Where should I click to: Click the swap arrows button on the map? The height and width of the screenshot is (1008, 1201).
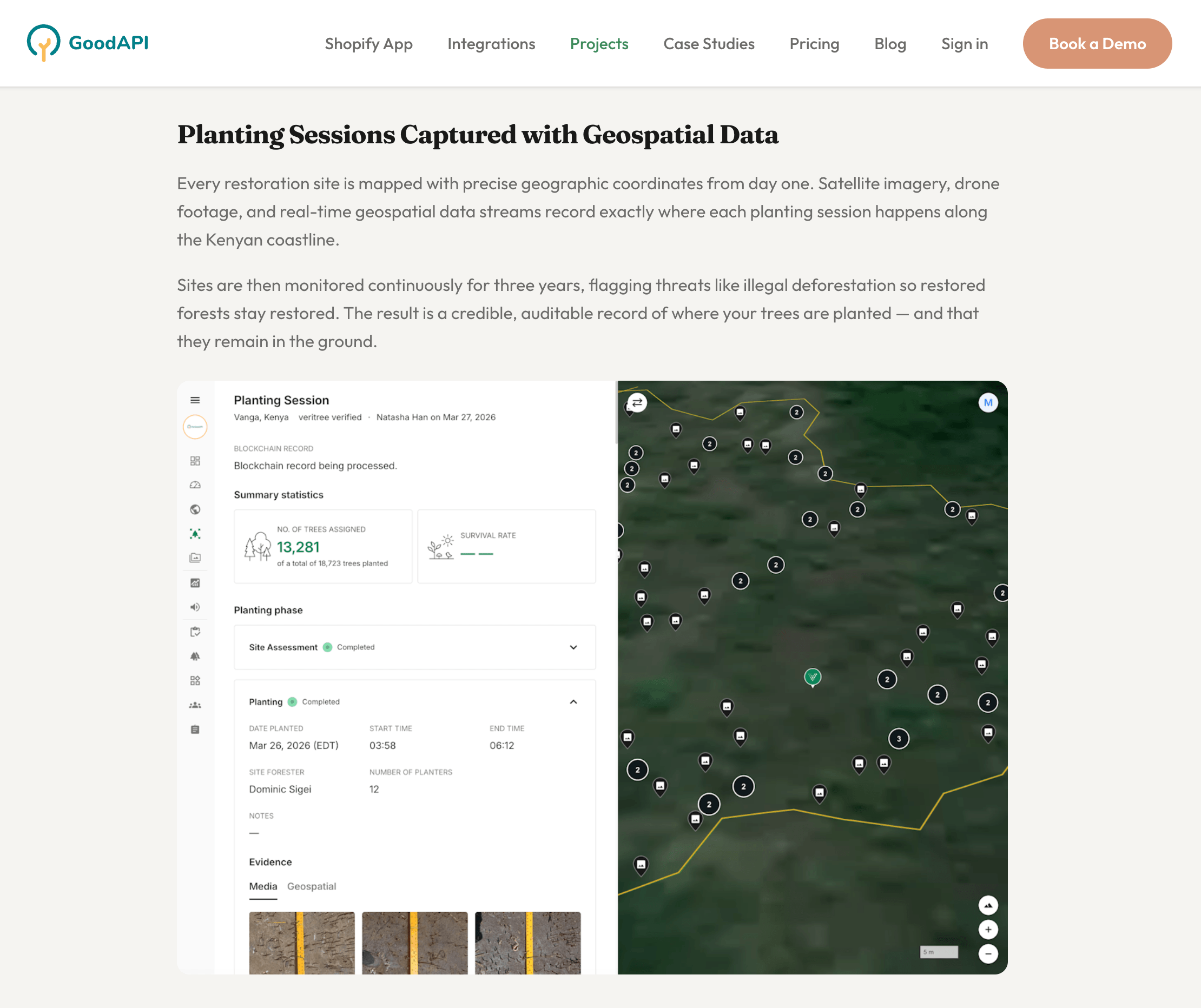point(637,402)
